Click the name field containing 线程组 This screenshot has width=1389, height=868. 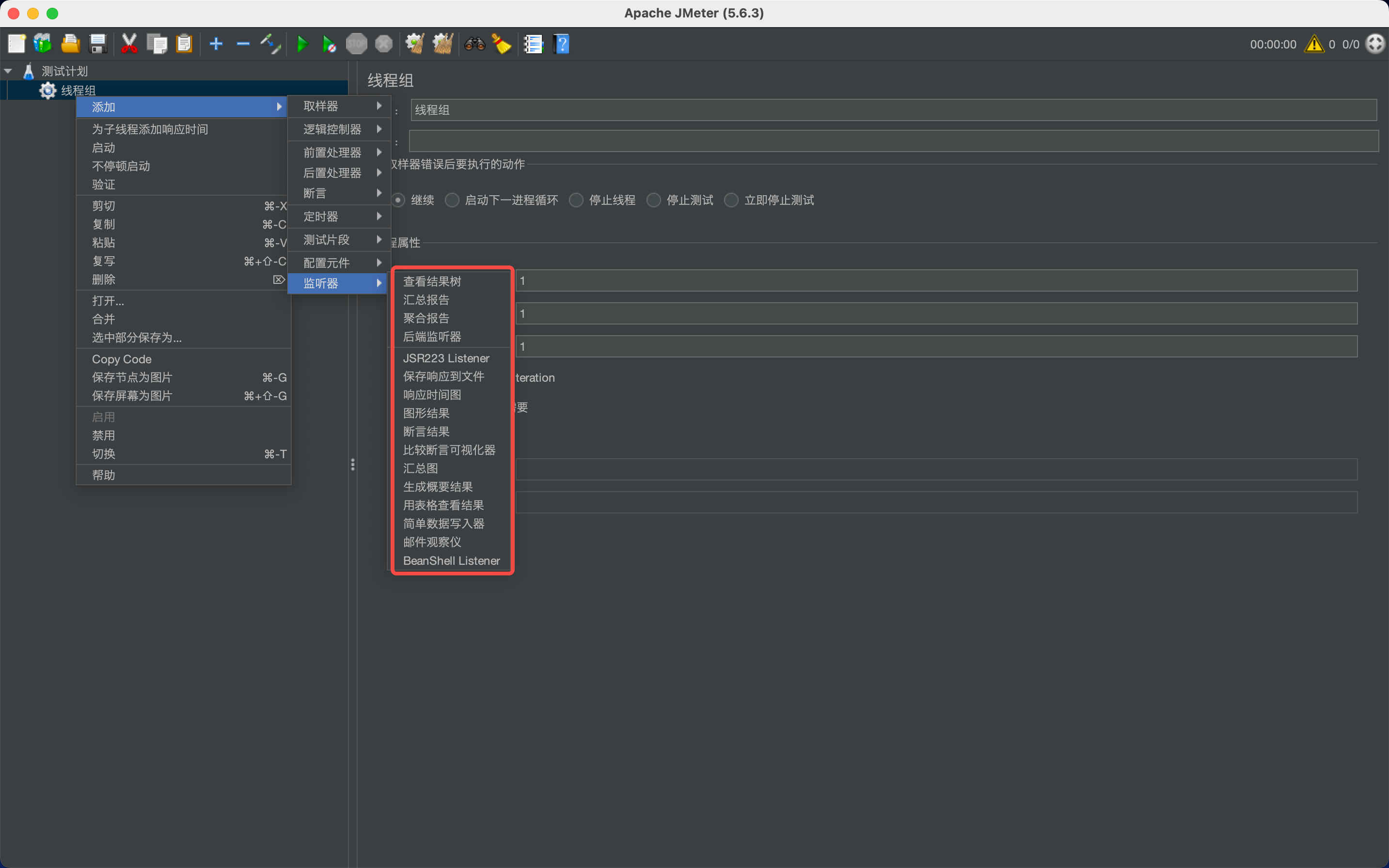point(894,109)
